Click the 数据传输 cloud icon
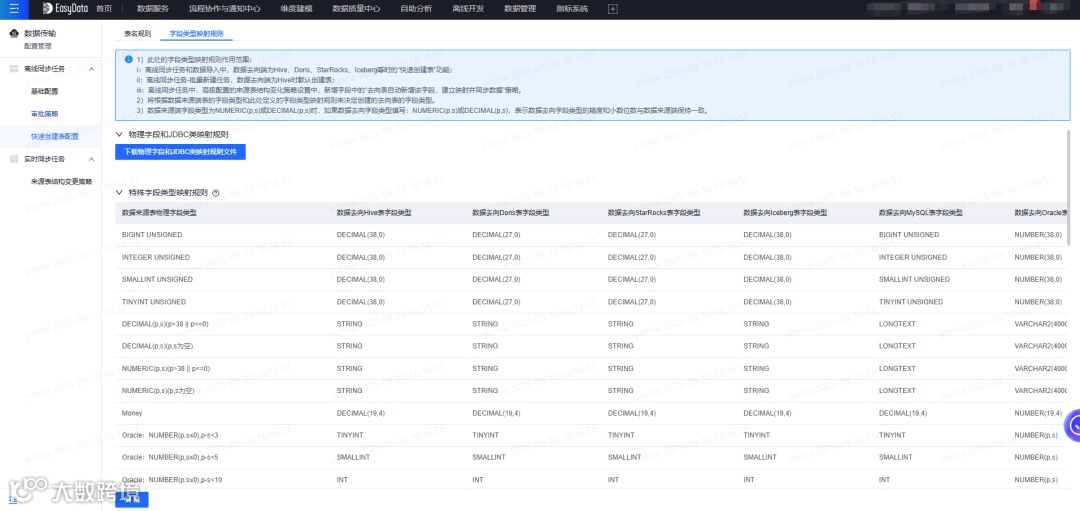 pyautogui.click(x=14, y=34)
